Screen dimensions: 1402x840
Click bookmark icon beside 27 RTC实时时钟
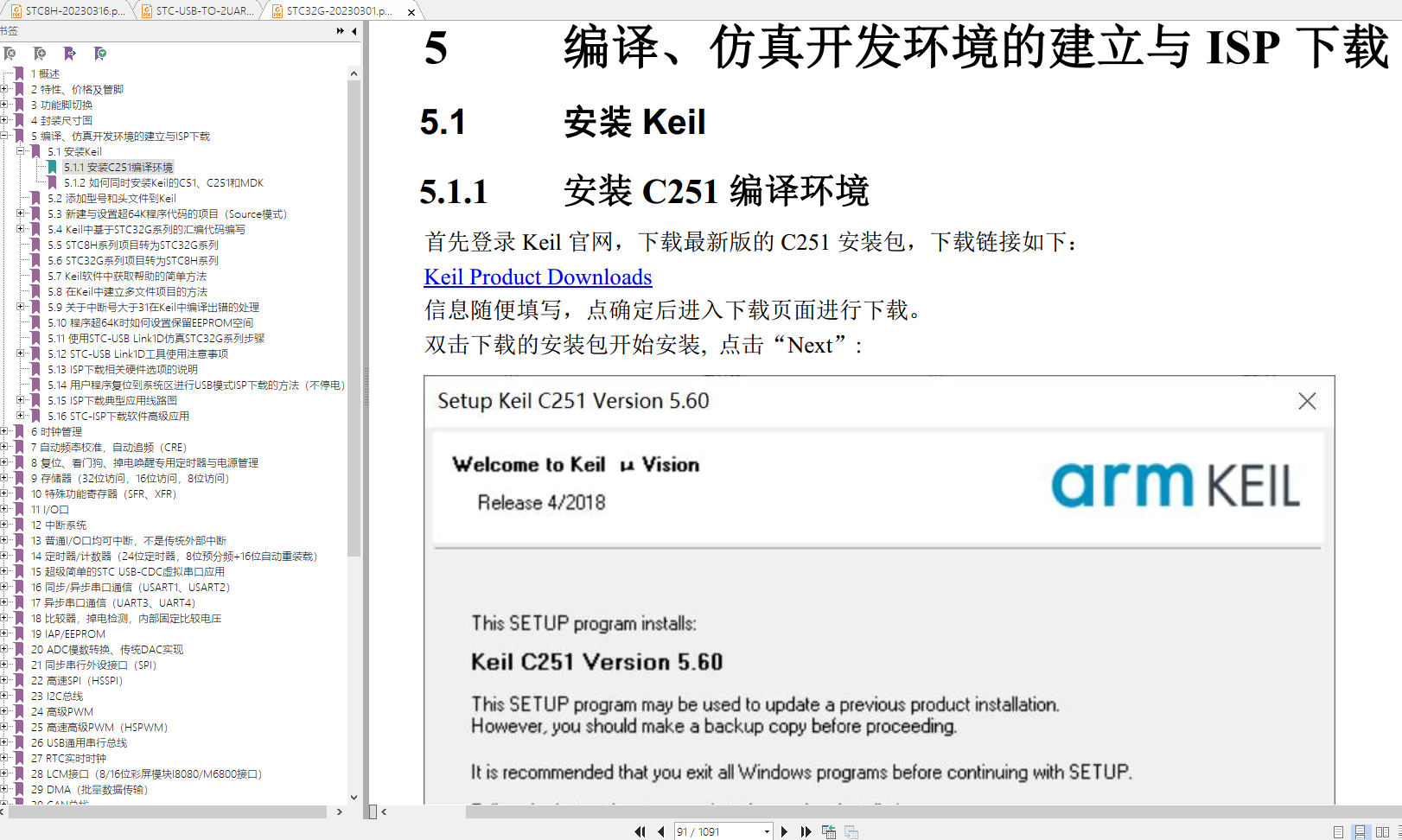[19, 758]
